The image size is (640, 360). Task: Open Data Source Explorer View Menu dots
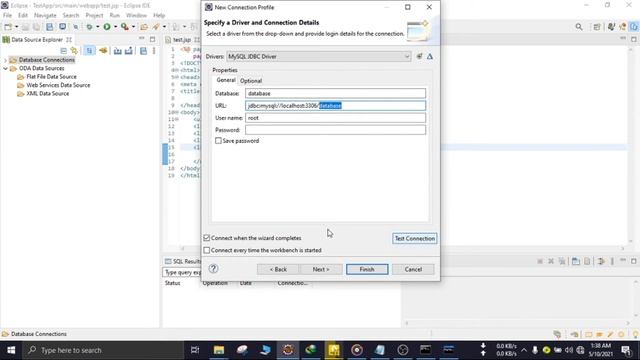154,51
